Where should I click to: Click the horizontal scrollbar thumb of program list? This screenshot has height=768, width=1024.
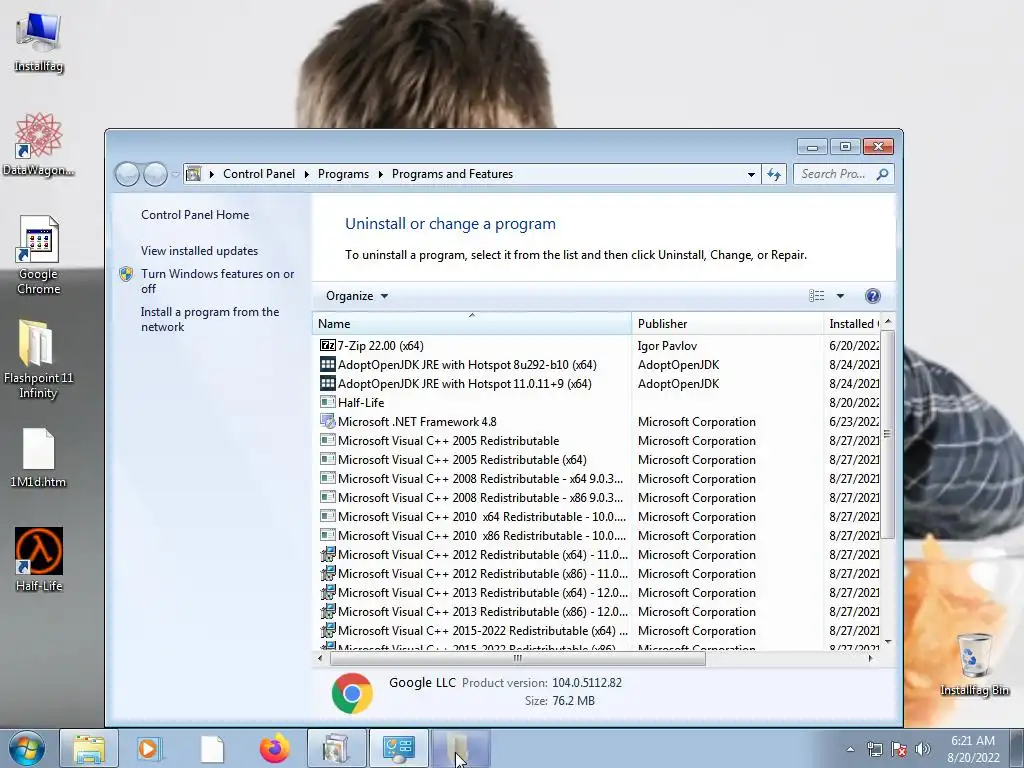pos(518,658)
